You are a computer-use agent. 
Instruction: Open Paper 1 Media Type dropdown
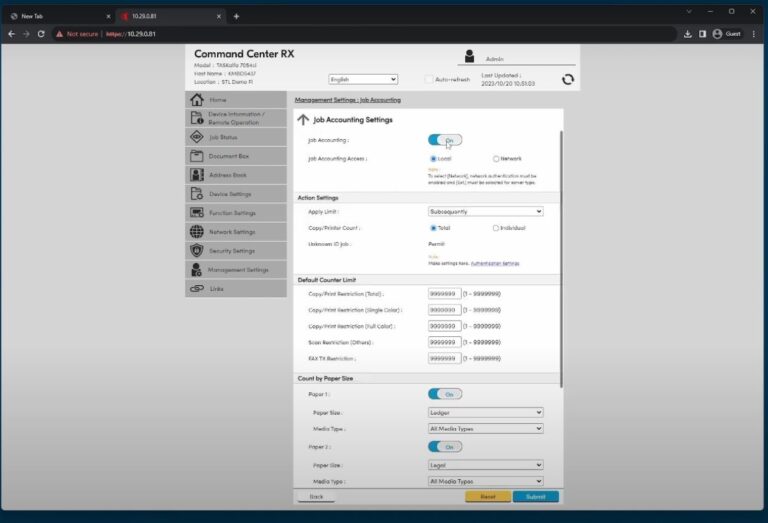(x=485, y=428)
